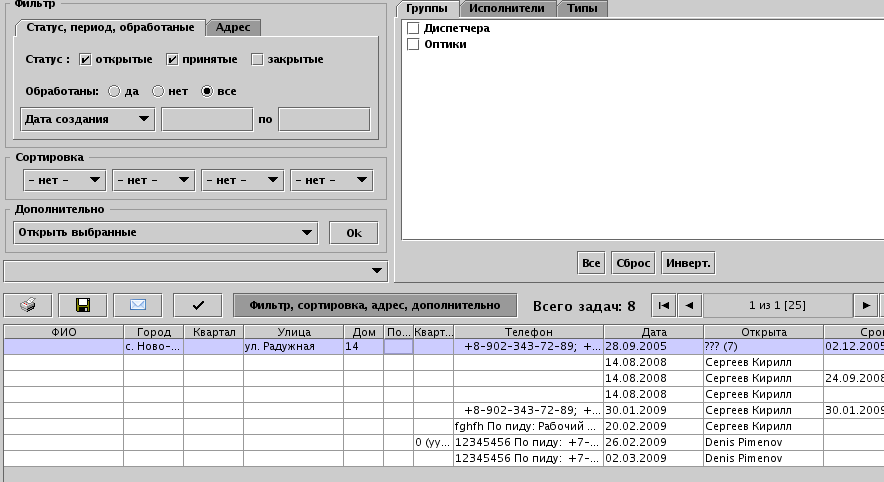This screenshot has width=884, height=482.
Task: Switch to the 'Исполнители' tab
Action: pyautogui.click(x=507, y=8)
